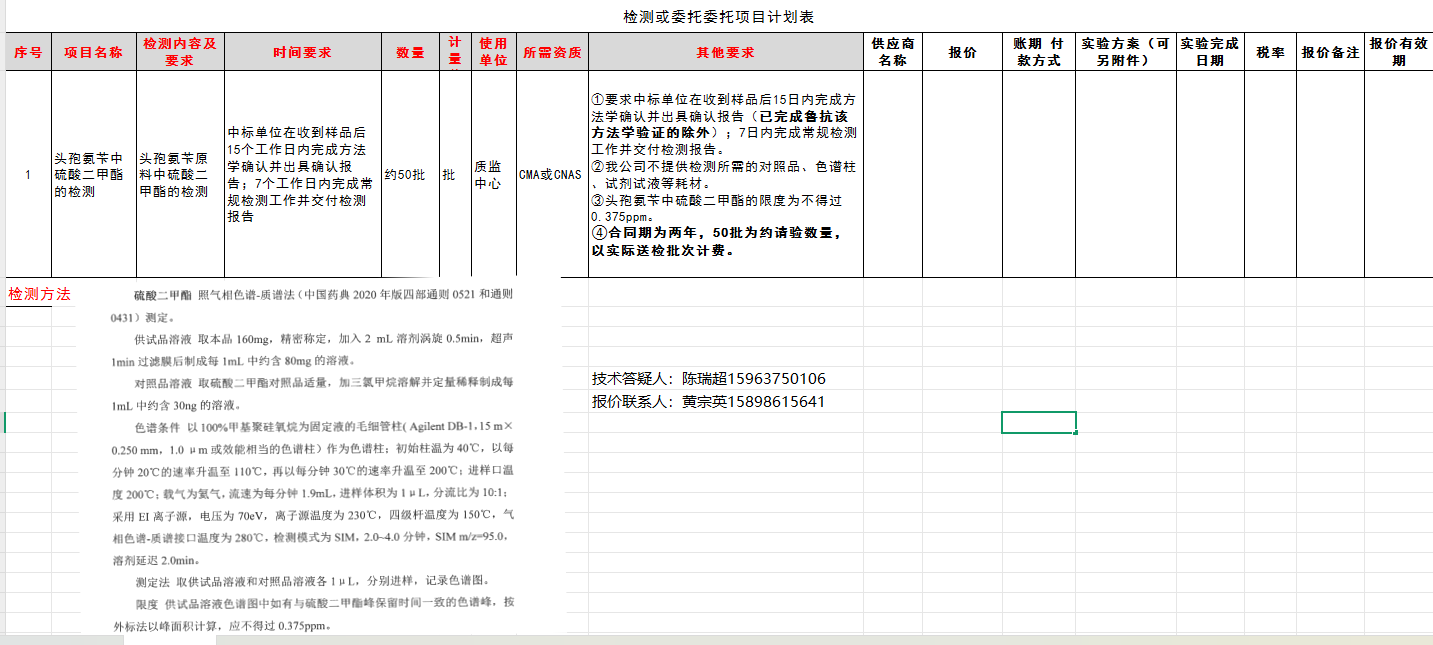Click the 报价备注 header cell

[1330, 52]
